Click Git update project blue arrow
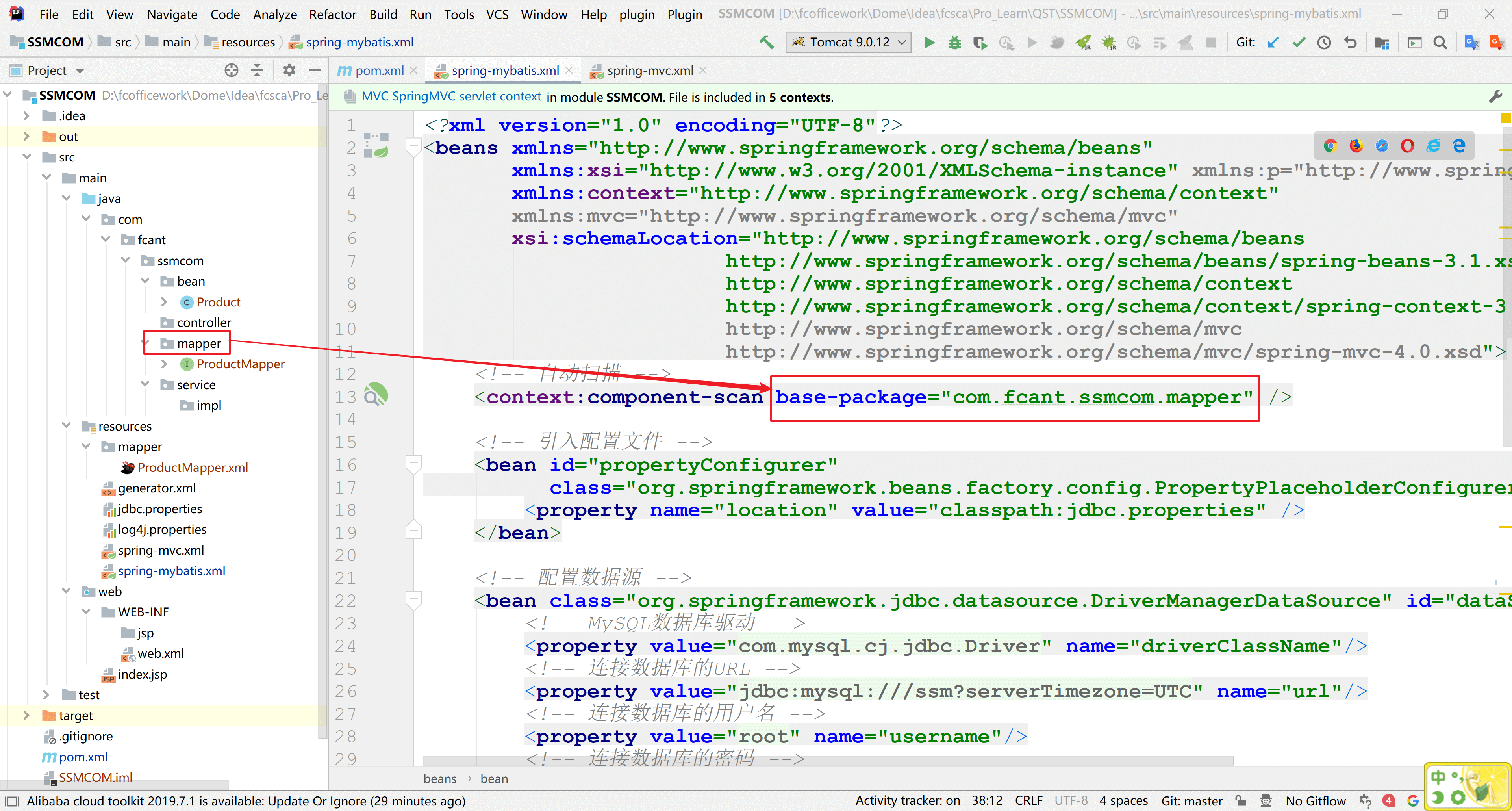1512x811 pixels. click(x=1273, y=42)
